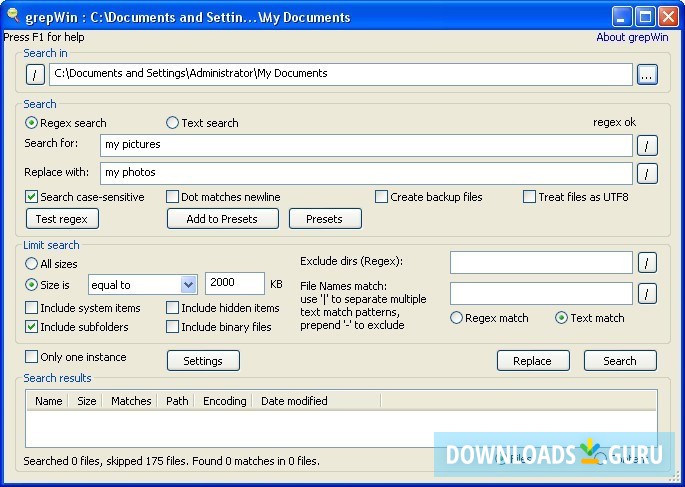Open the Presets button

point(325,219)
